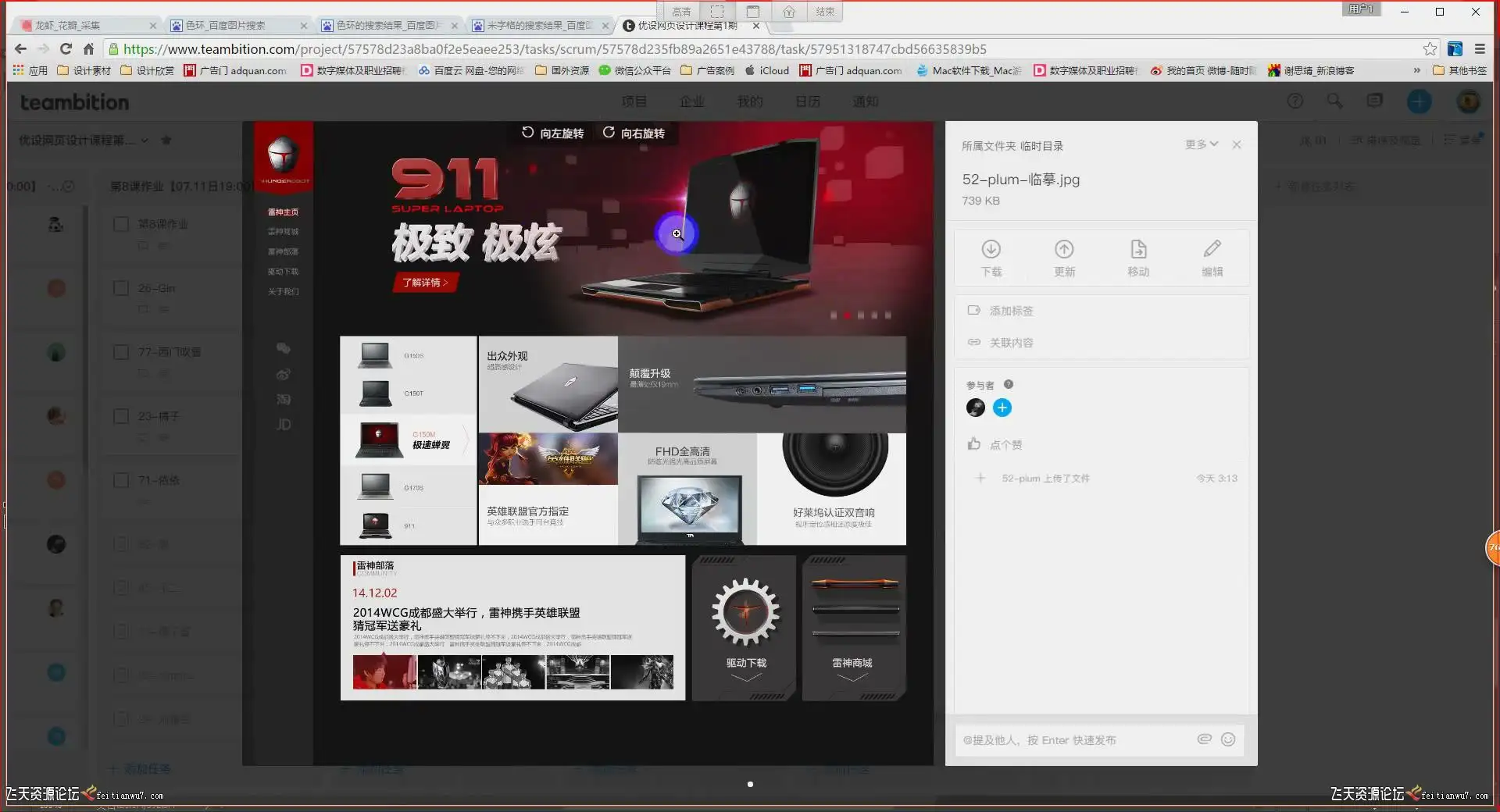Click the 了解详情 button in preview image
1500x812 pixels.
pyautogui.click(x=425, y=283)
